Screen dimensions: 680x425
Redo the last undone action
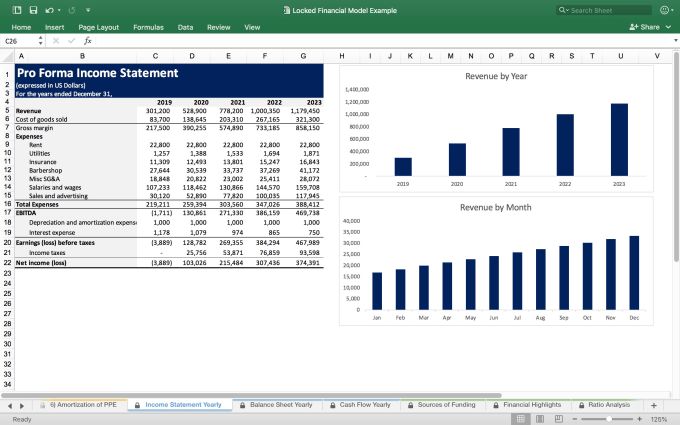click(x=72, y=10)
